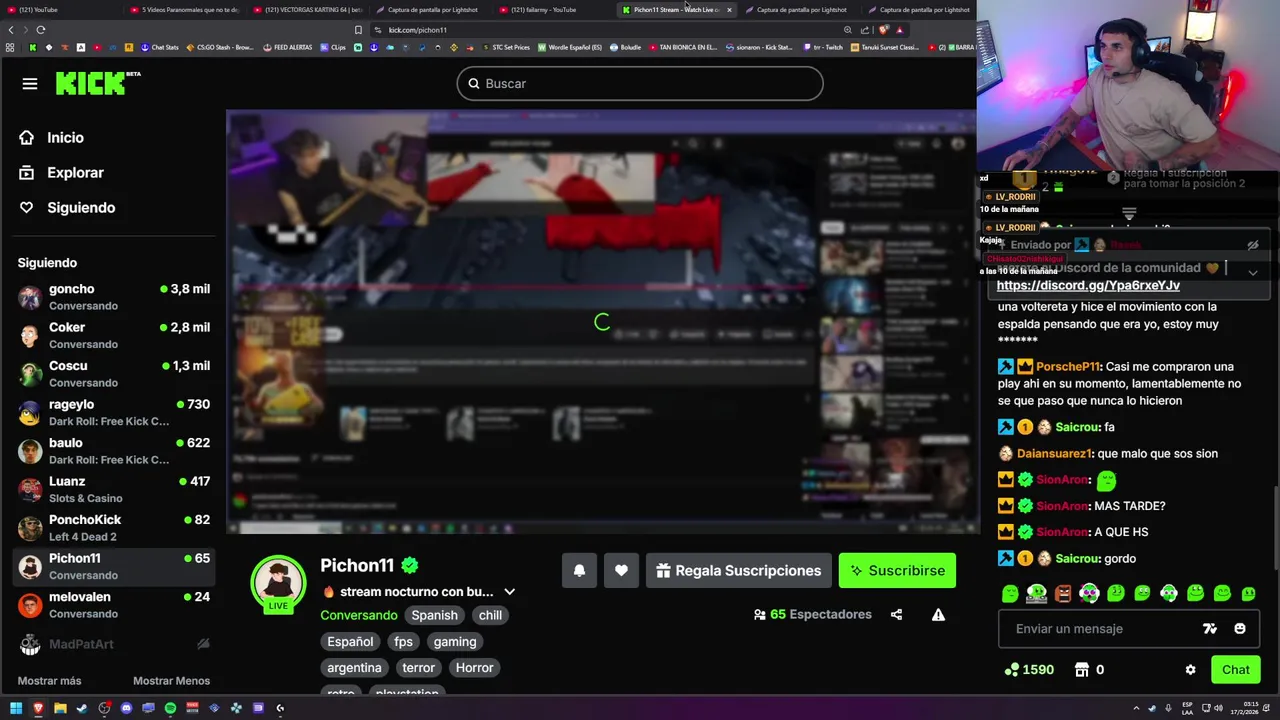Switch to 5 Videos Paranormales browser tab
Viewport: 1280px width, 720px height.
tap(186, 10)
